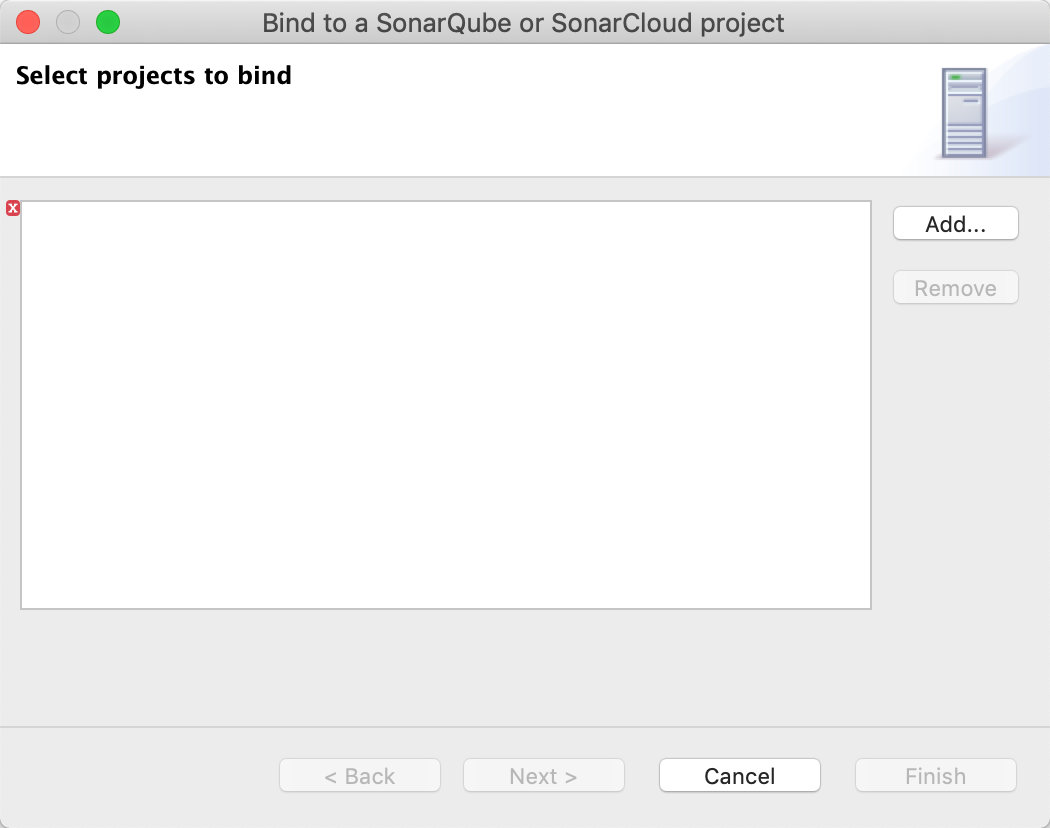Minimize the window using the yellow button

point(68,22)
